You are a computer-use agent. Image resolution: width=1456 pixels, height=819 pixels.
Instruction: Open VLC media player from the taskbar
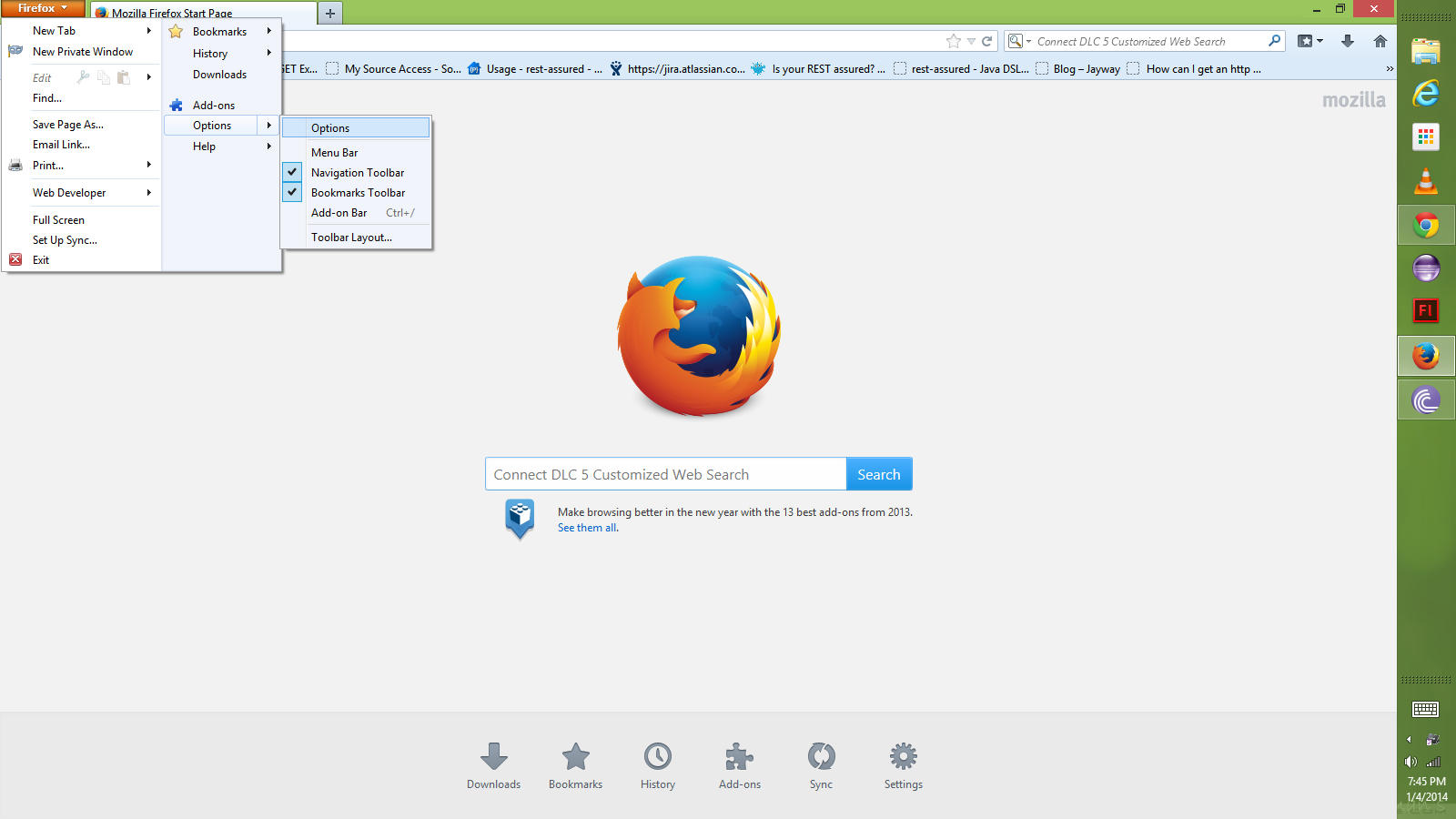point(1426,181)
